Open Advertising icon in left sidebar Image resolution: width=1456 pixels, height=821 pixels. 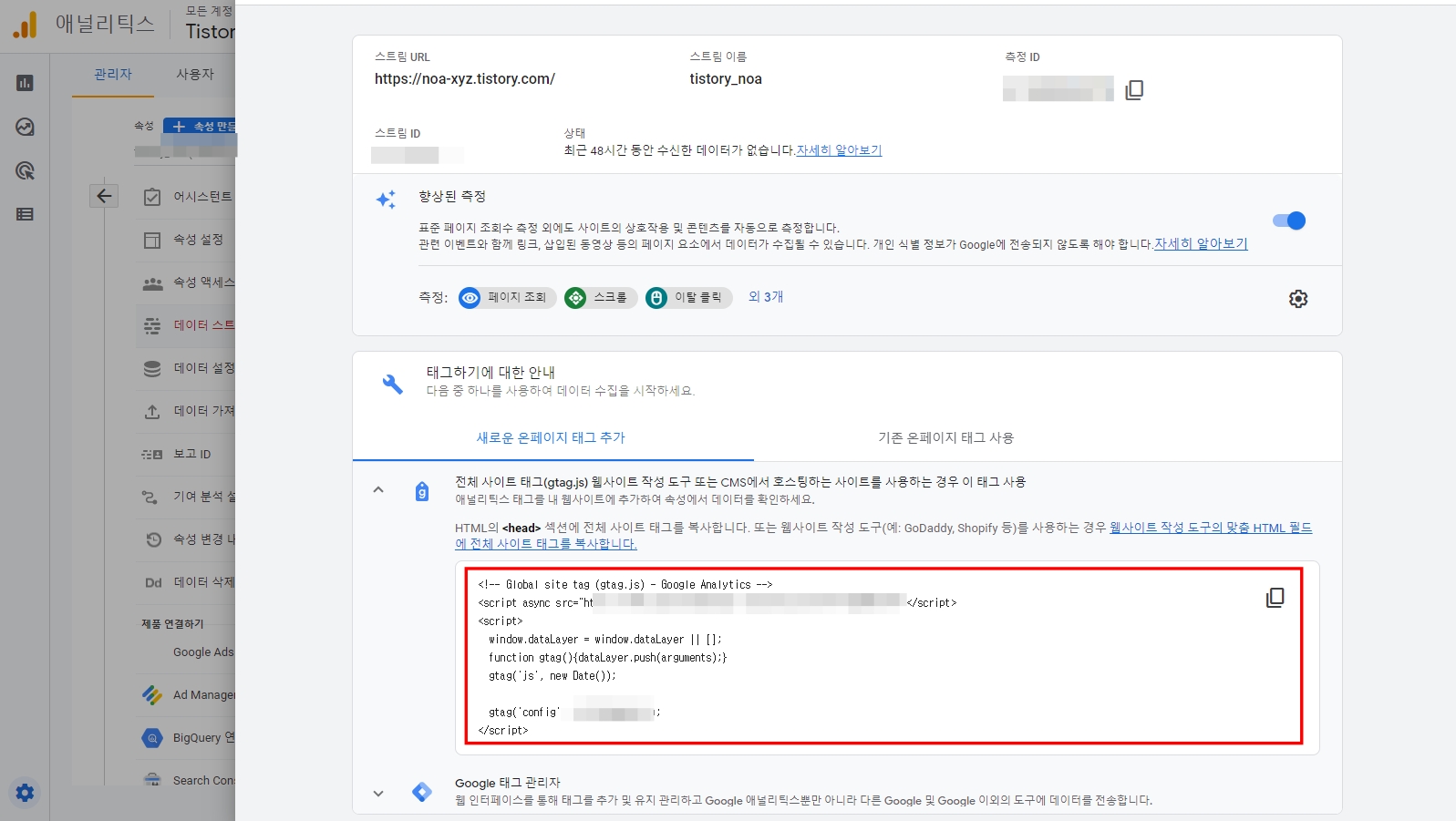[25, 170]
